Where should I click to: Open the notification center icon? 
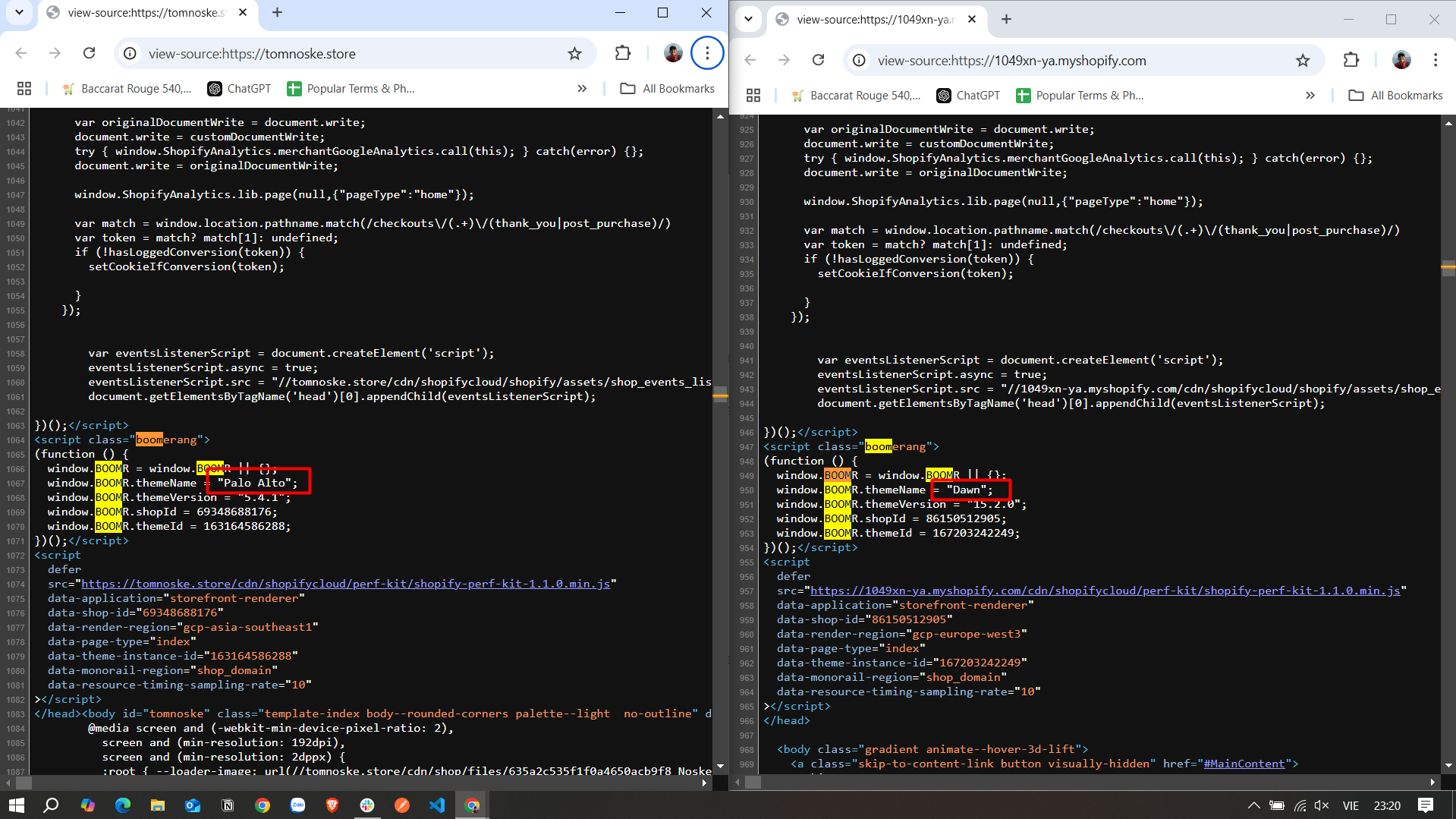(x=1426, y=805)
